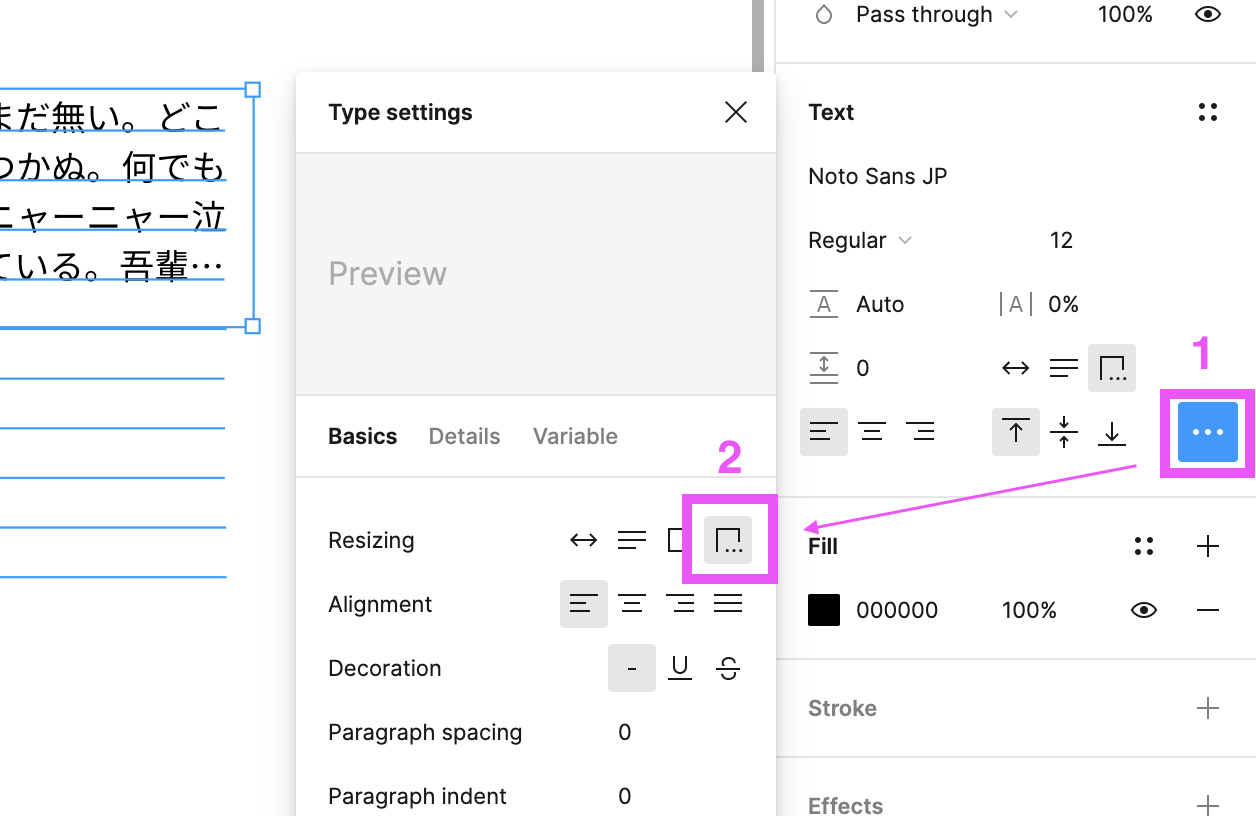Set Justified alignment in Type settings

(728, 604)
